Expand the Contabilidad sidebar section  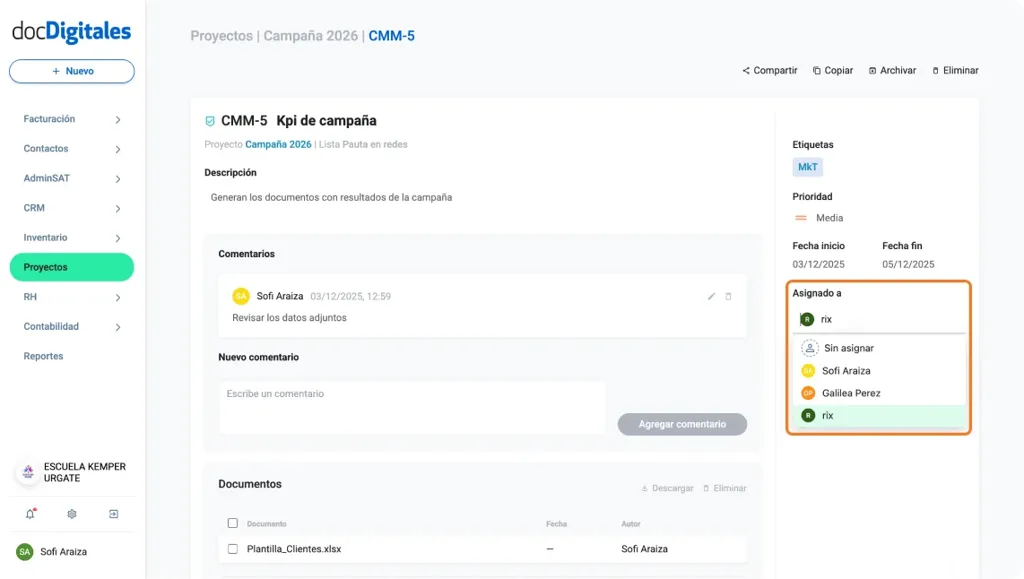71,326
